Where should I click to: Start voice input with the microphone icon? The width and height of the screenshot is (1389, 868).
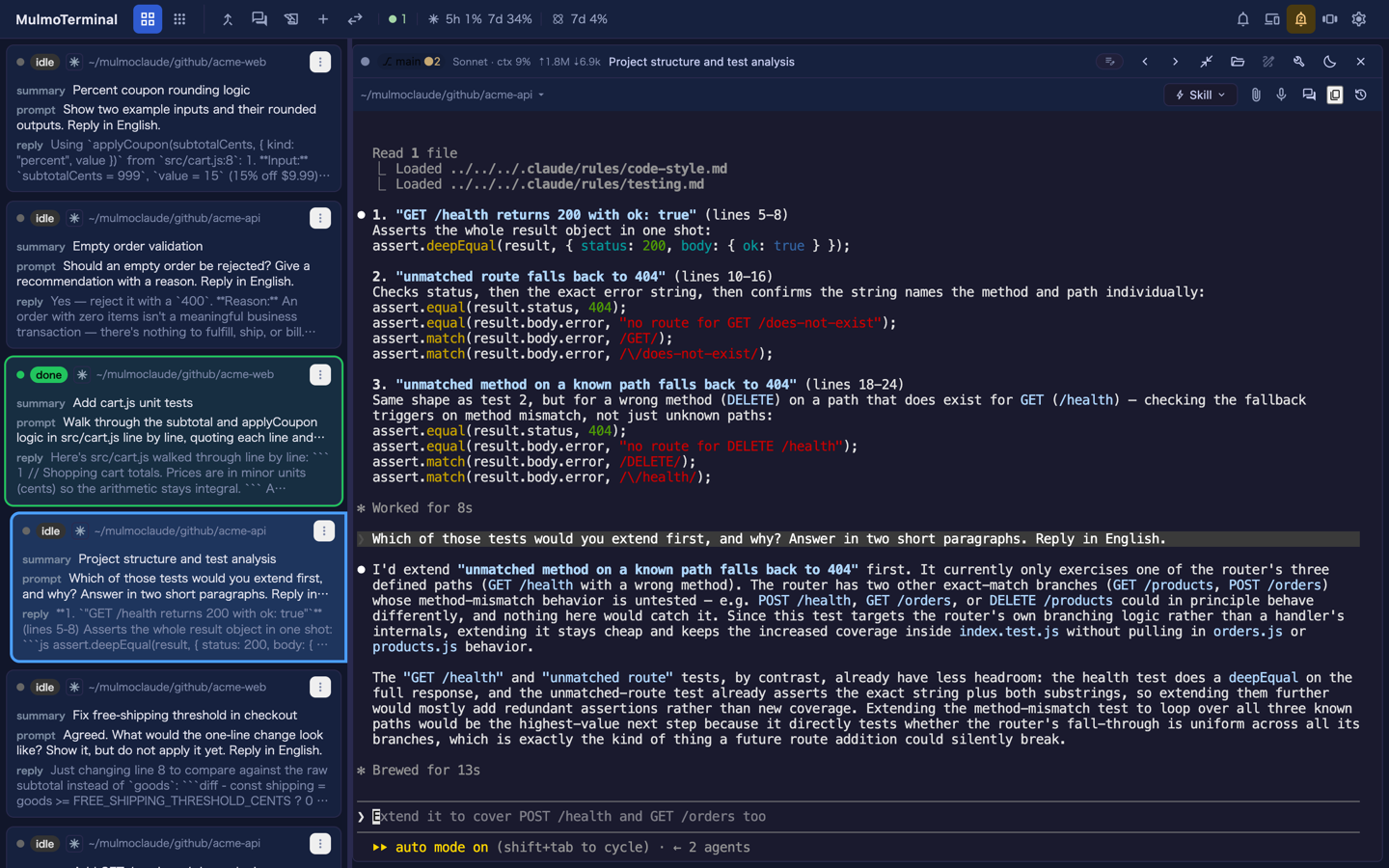[1282, 95]
